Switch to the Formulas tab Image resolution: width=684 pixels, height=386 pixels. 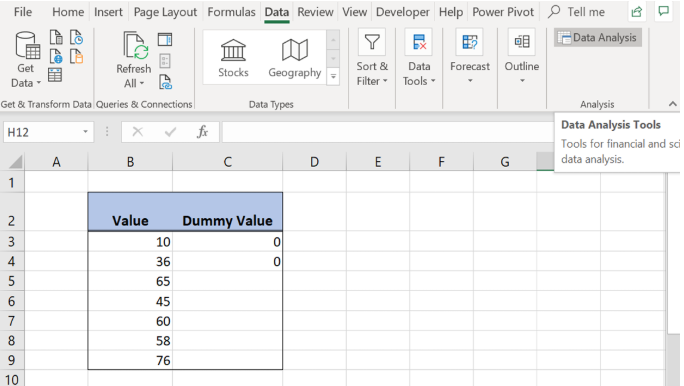click(x=231, y=12)
